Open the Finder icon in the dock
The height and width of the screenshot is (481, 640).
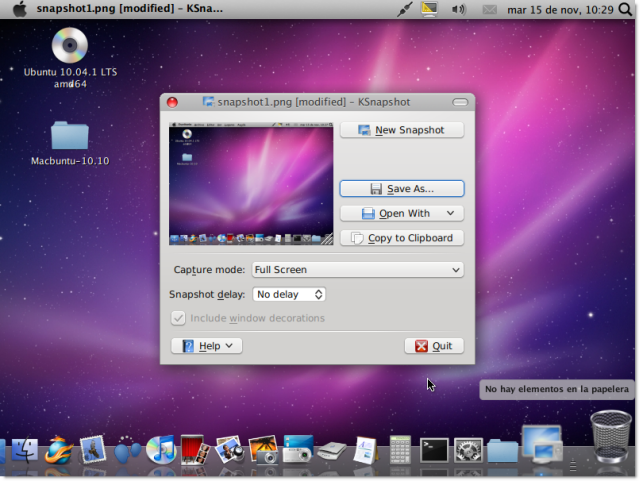point(24,451)
